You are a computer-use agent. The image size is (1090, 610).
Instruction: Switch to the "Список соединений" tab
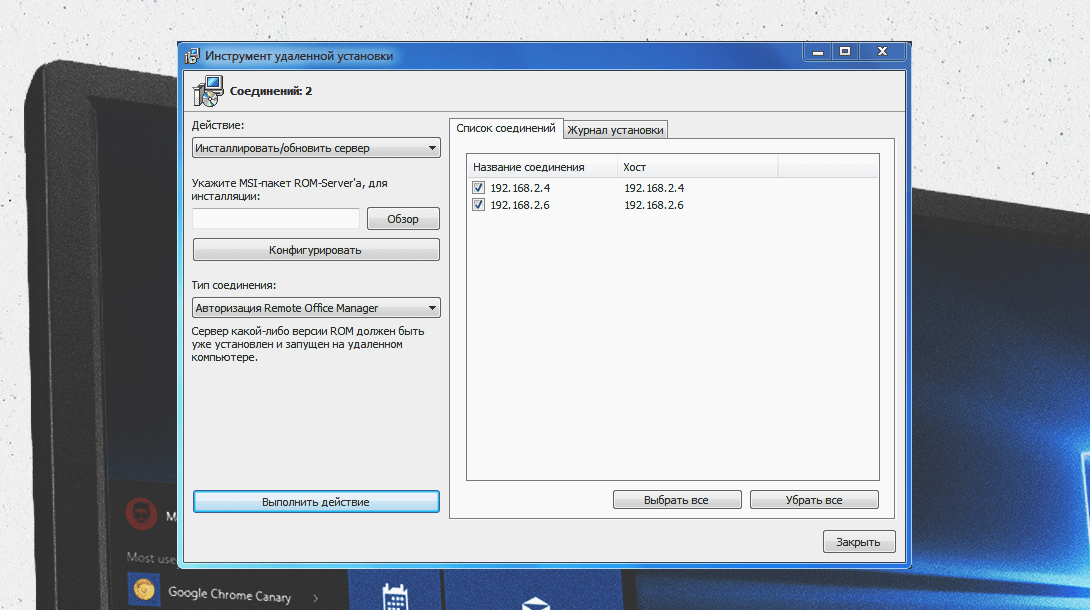[x=505, y=129]
